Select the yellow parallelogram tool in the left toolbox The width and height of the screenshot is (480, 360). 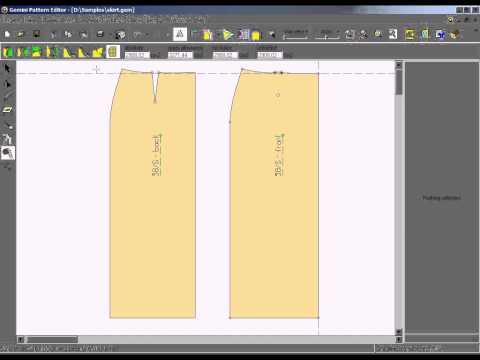(x=7, y=110)
